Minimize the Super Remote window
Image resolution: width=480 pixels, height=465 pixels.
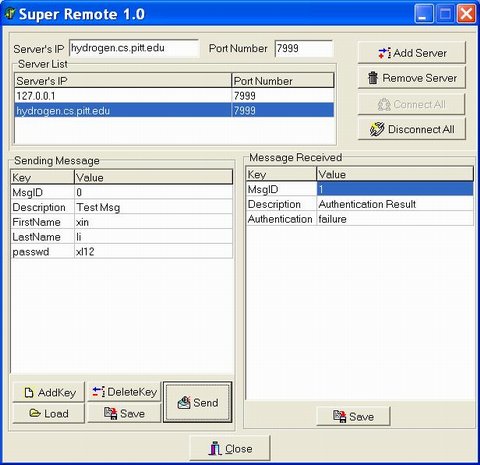424,14
